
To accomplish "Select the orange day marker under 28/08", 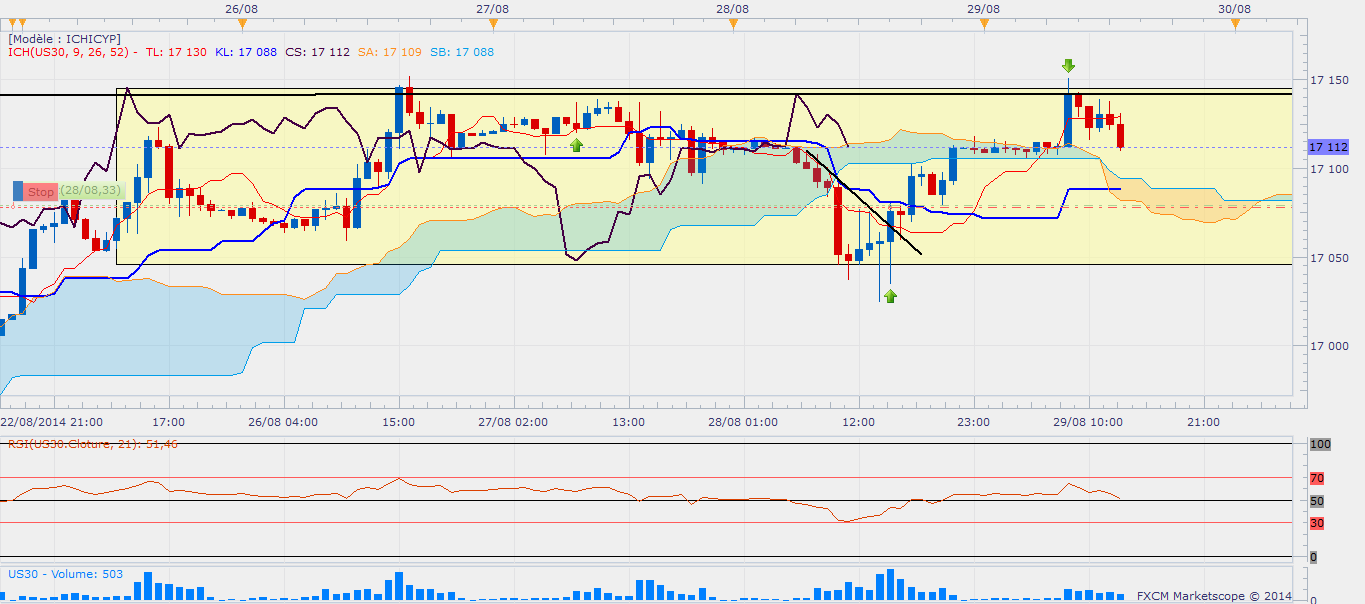I will click(734, 22).
